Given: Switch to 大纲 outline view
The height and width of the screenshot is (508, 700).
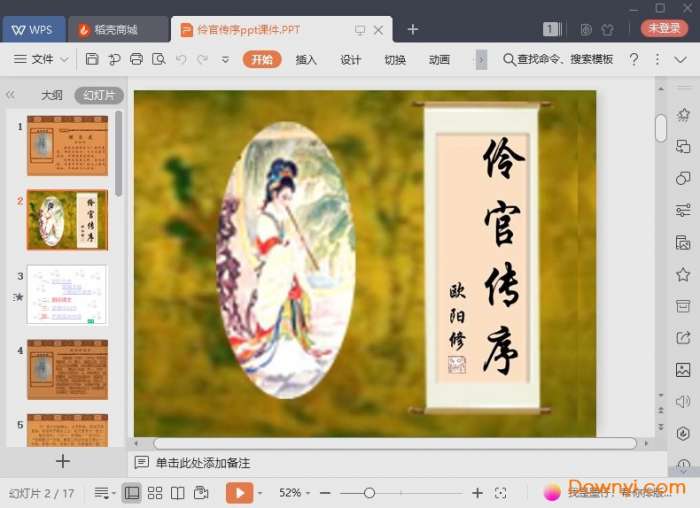Looking at the screenshot, I should click(x=52, y=95).
